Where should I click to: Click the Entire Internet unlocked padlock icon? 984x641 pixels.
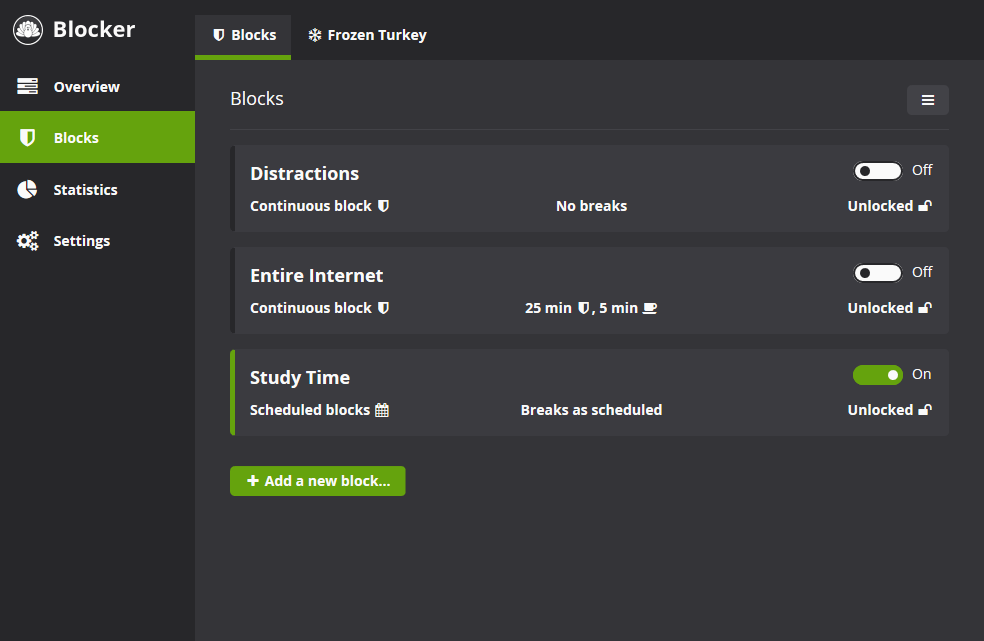(925, 308)
